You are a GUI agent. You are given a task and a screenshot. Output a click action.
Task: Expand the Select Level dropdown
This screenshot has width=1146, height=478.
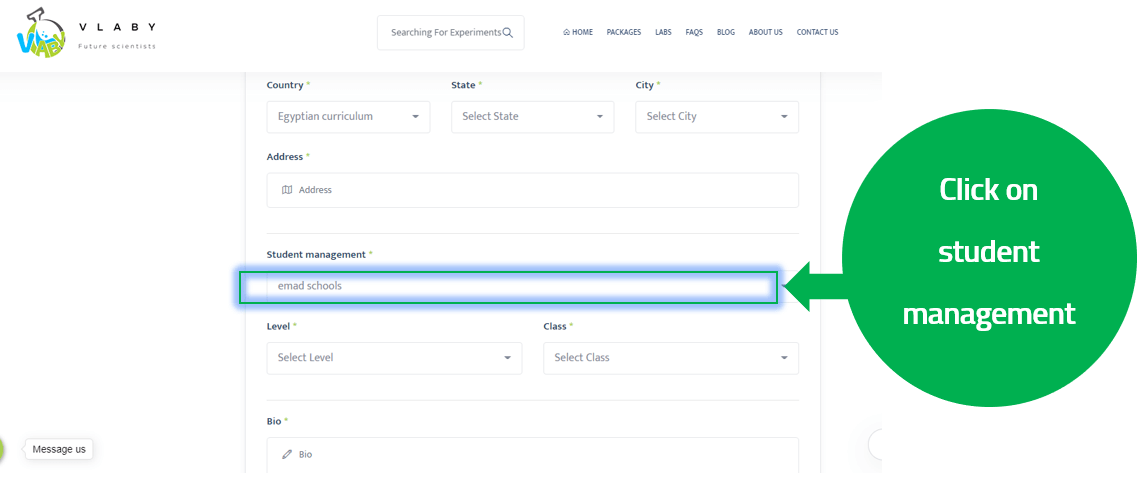(x=394, y=358)
